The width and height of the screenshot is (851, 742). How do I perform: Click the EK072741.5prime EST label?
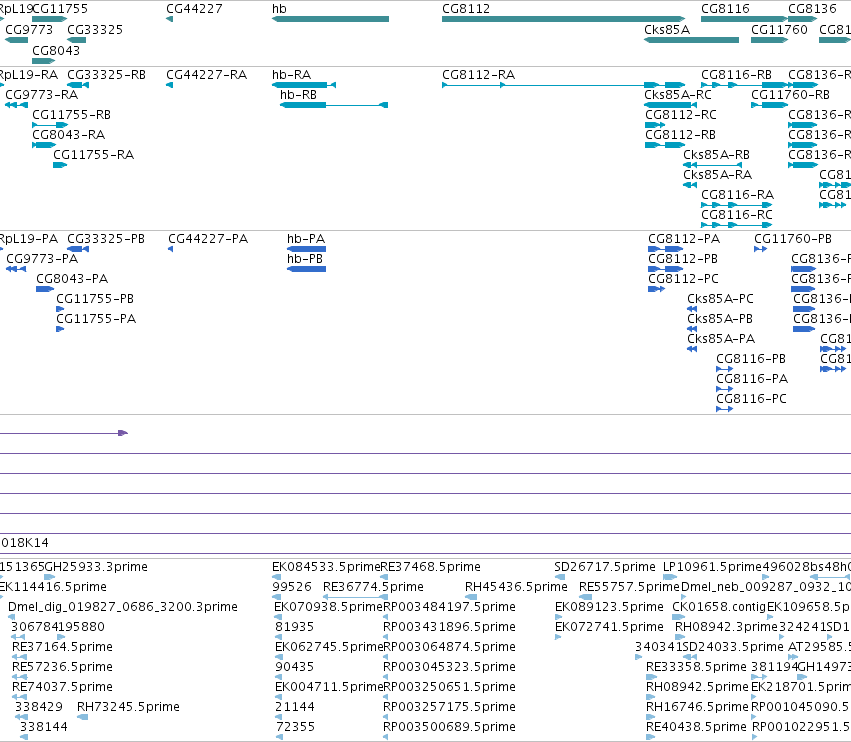pos(609,626)
